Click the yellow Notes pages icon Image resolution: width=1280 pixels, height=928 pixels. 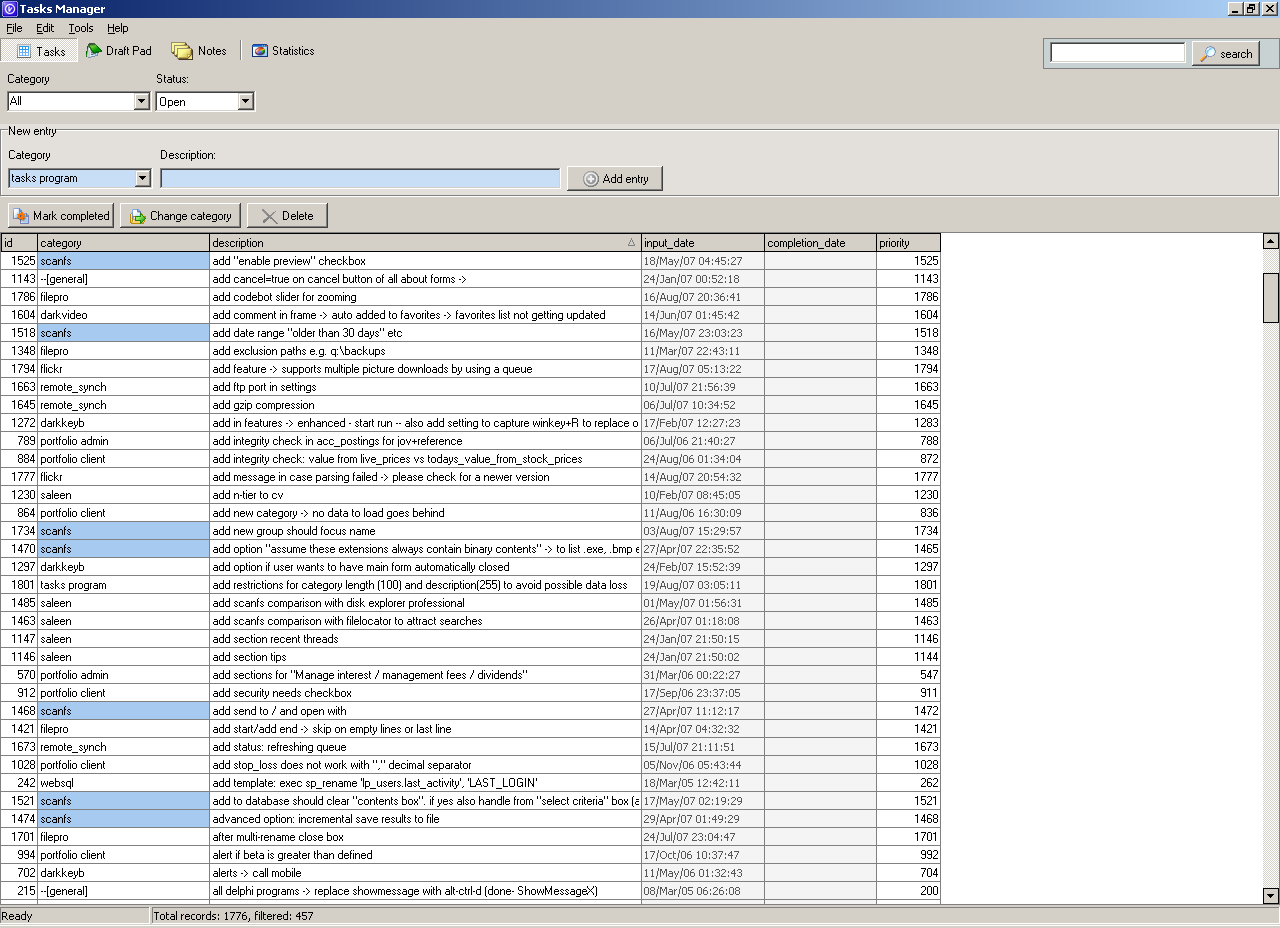180,50
